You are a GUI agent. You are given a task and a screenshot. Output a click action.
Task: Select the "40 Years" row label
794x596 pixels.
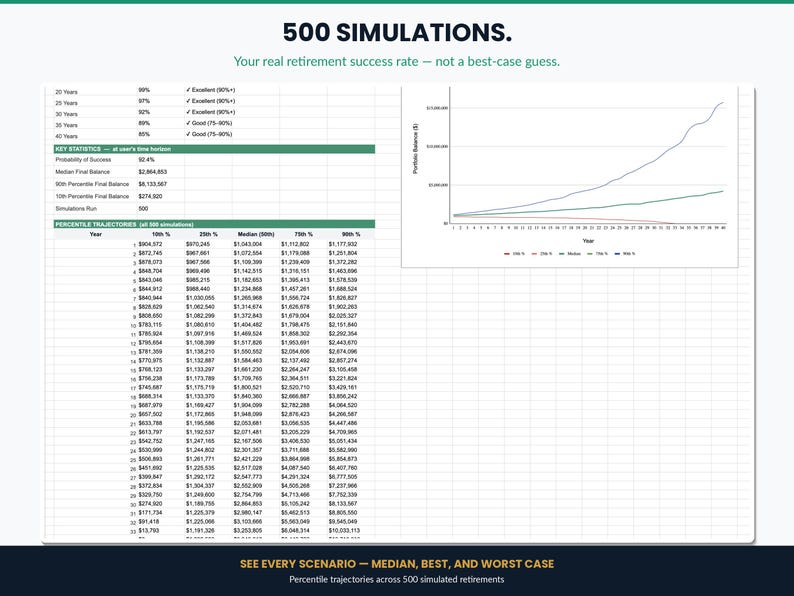66,136
